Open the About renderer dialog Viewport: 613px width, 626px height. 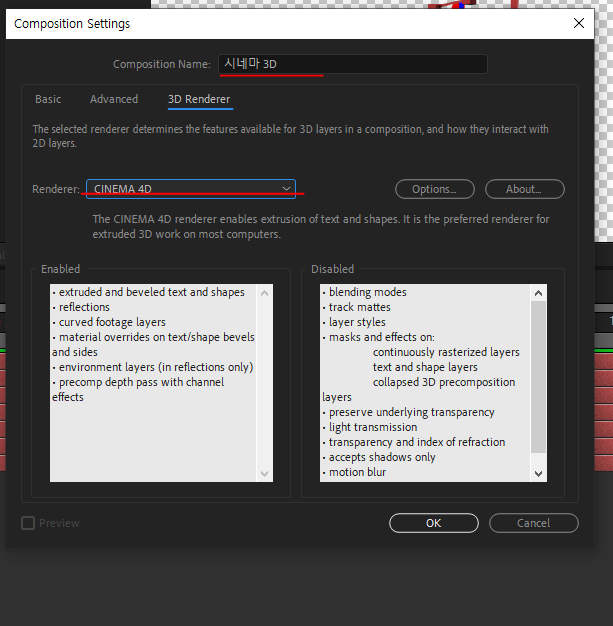click(524, 189)
